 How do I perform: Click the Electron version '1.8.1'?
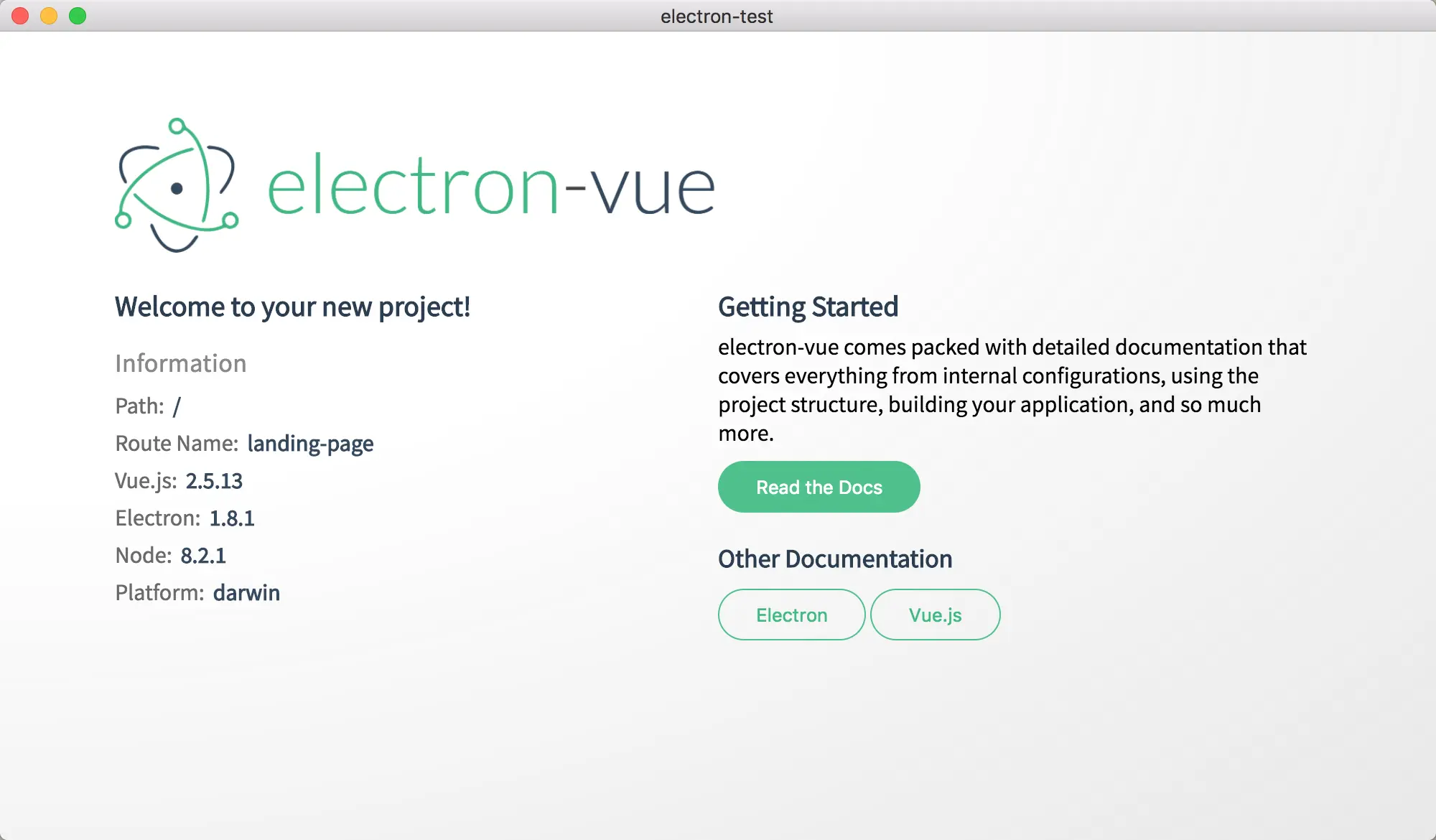pyautogui.click(x=232, y=518)
